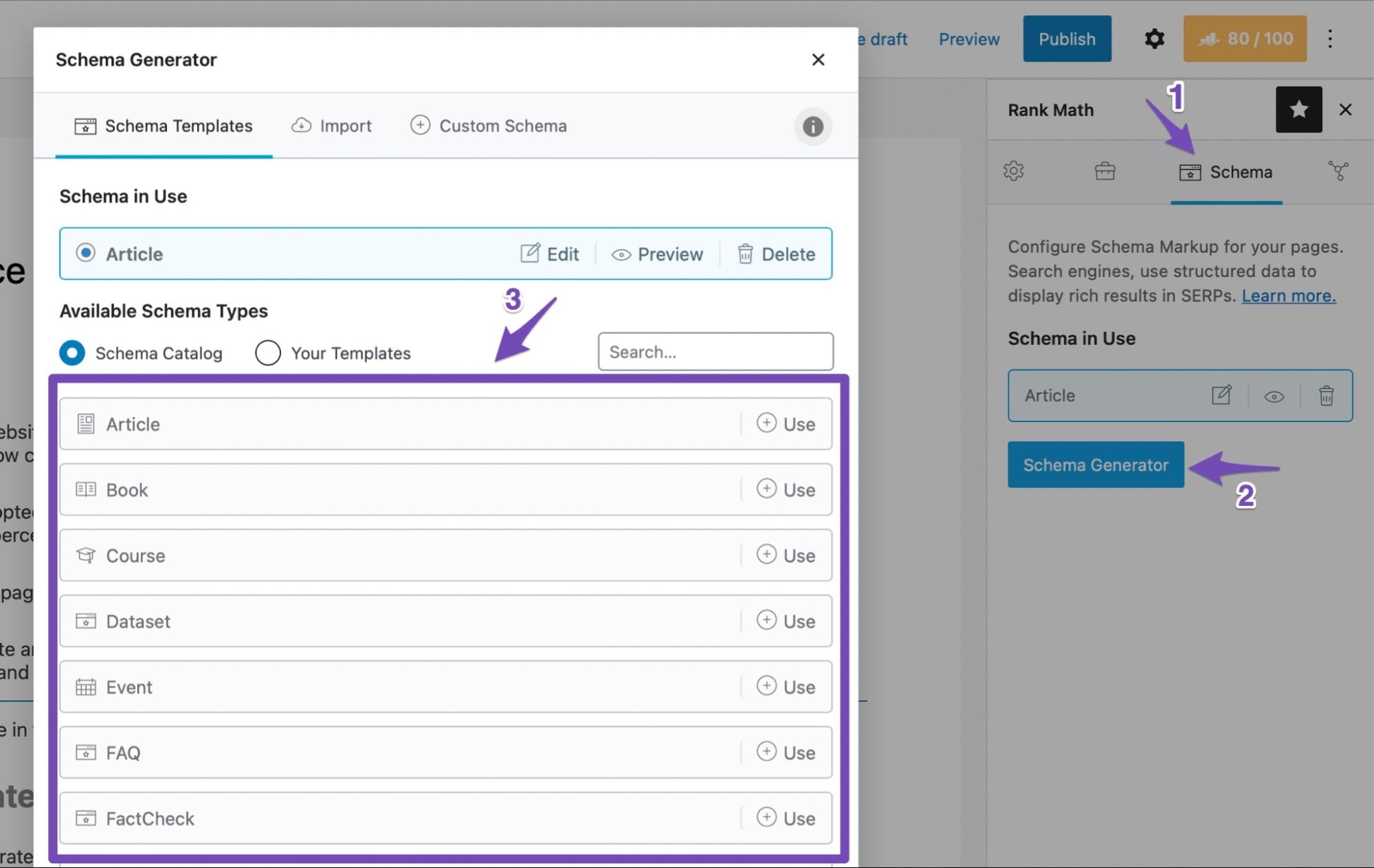
Task: Click the SEO score 80/100 indicator
Action: click(x=1244, y=38)
